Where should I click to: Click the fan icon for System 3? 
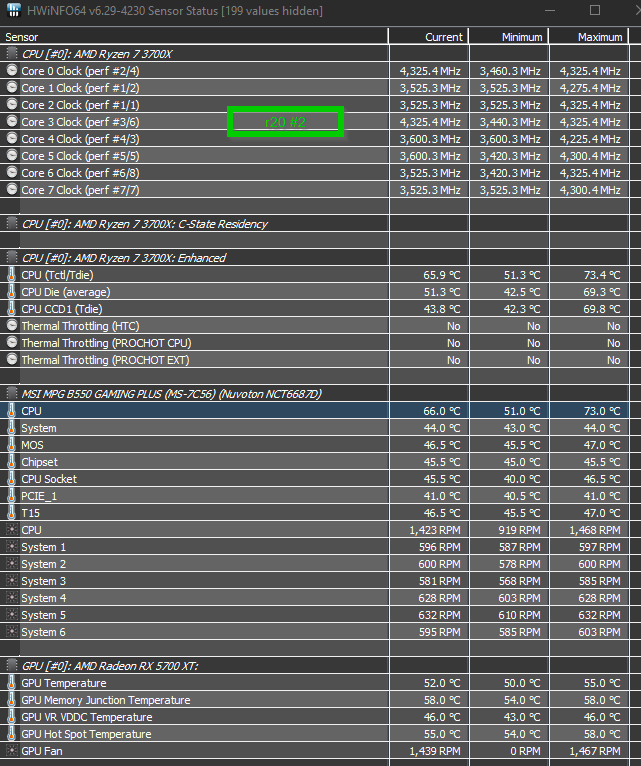click(12, 581)
